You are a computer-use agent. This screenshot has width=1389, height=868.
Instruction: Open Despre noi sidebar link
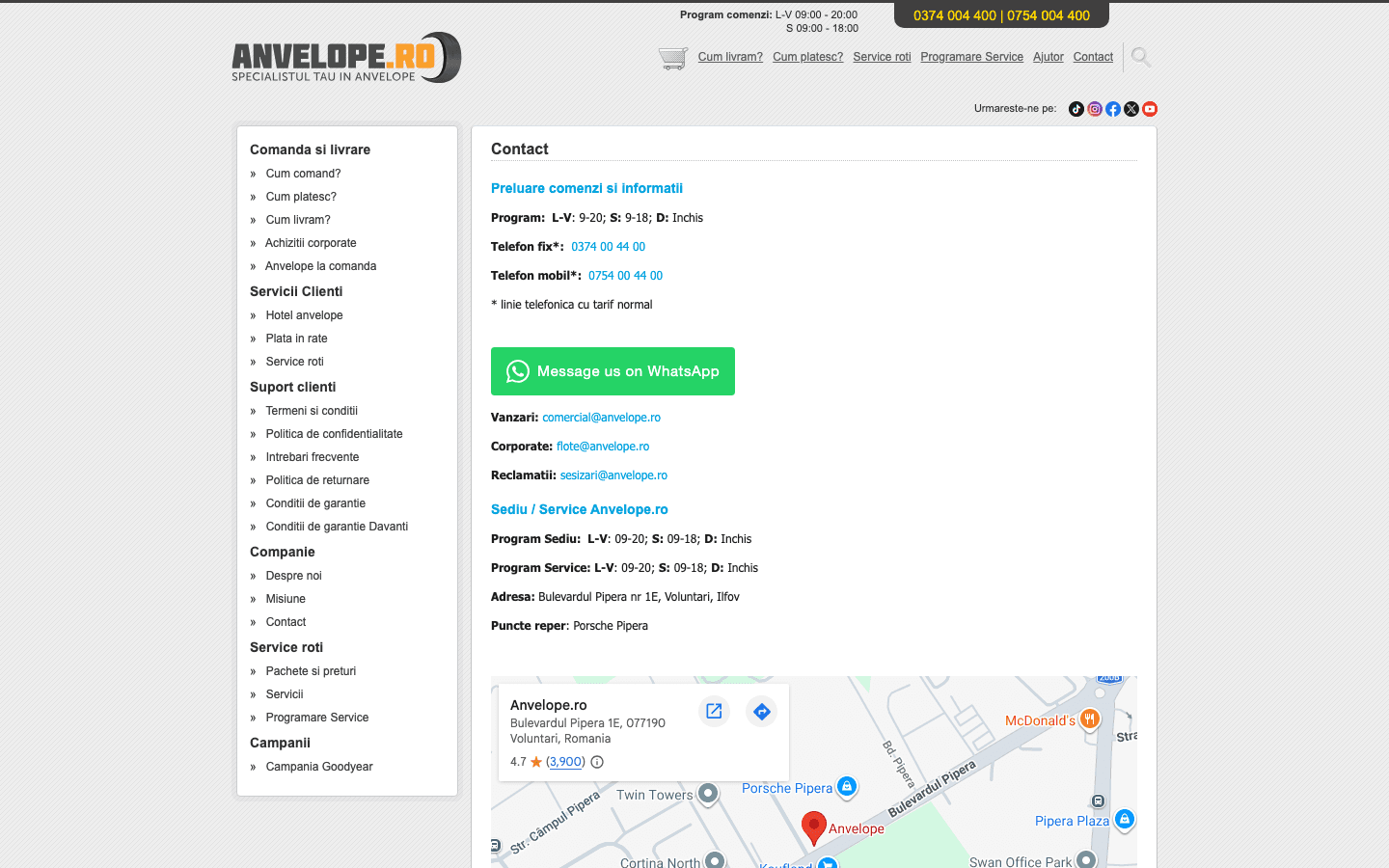point(293,576)
